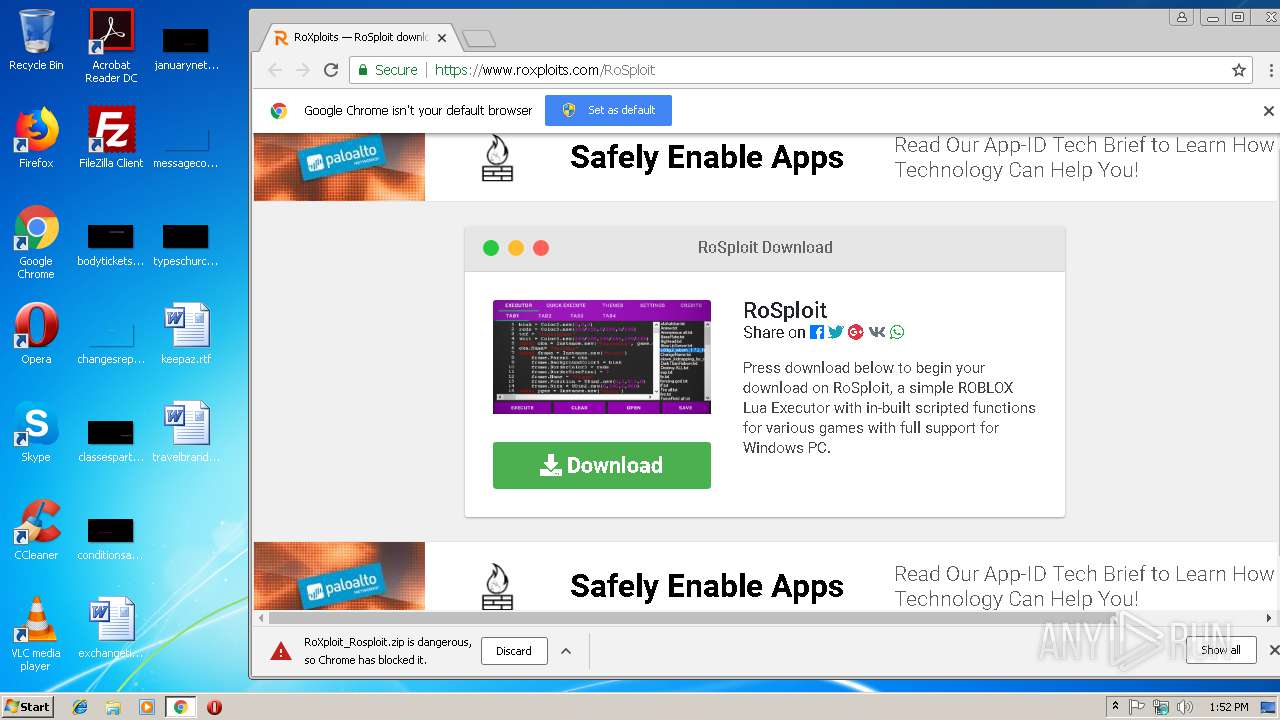The image size is (1280, 720).
Task: Close the downloads shelf
Action: [x=1273, y=650]
